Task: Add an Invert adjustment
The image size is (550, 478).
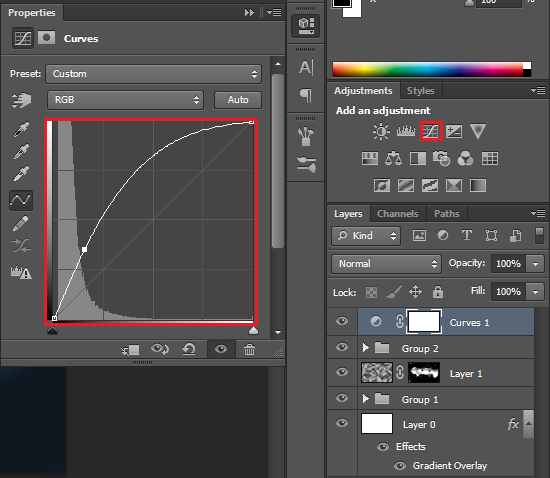Action: coord(382,186)
